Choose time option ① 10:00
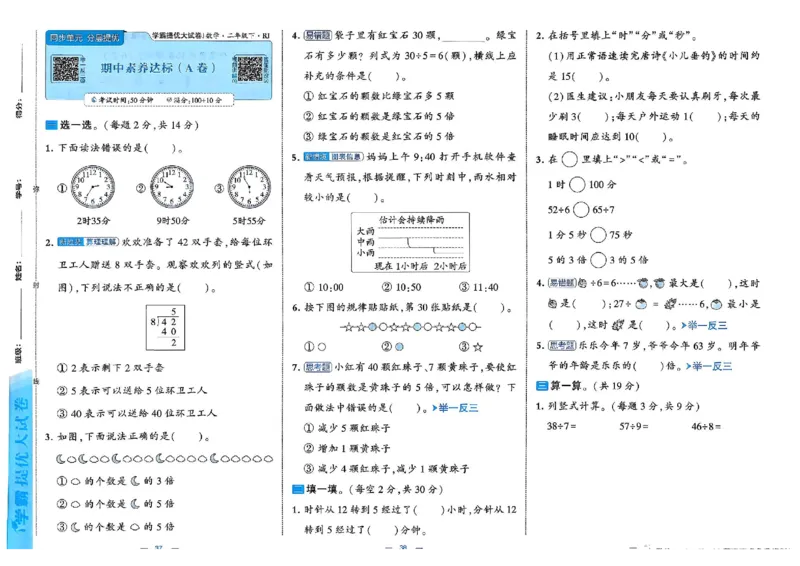The width and height of the screenshot is (800, 566). click(324, 287)
